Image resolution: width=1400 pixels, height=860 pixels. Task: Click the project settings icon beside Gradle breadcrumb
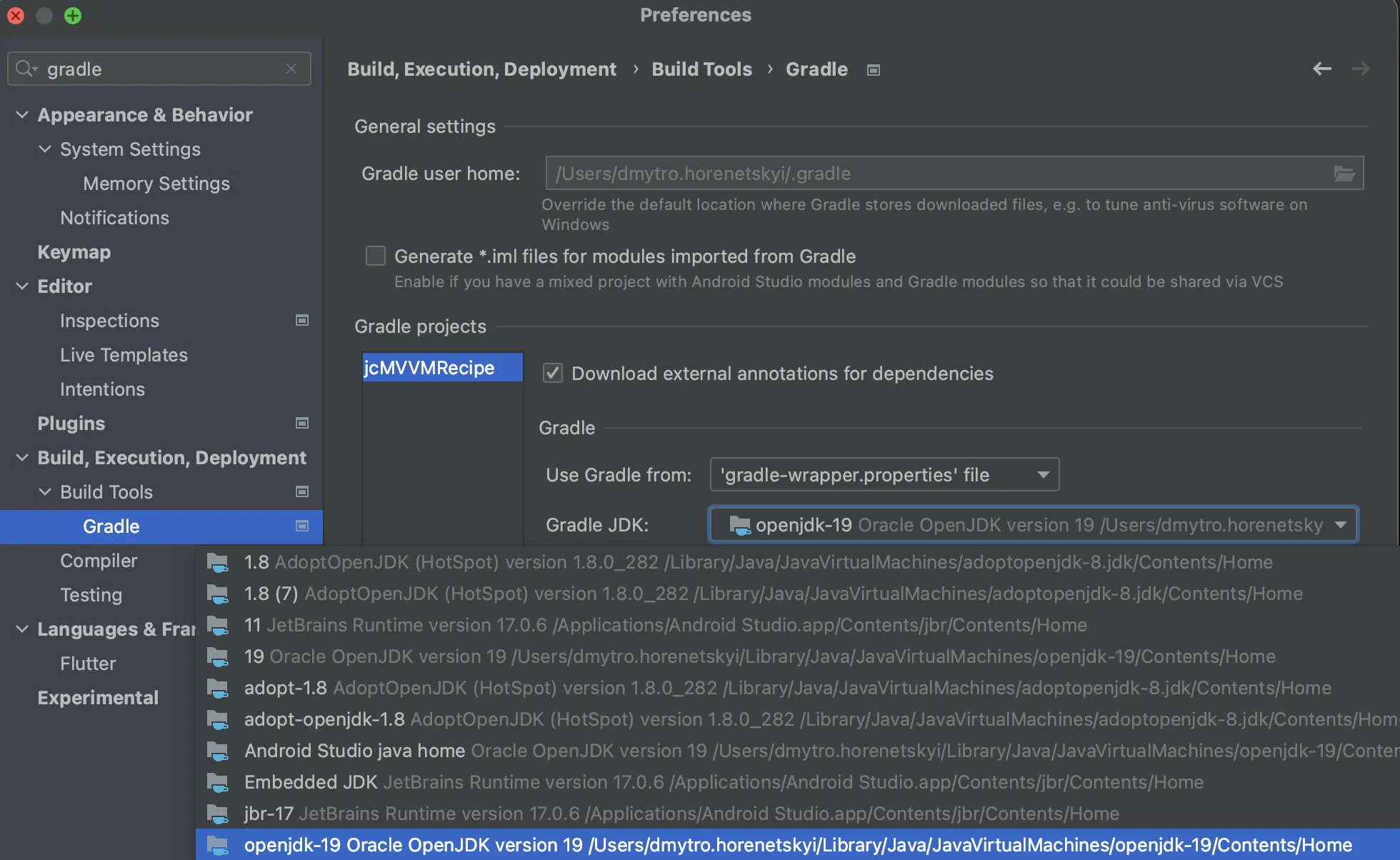[x=873, y=70]
